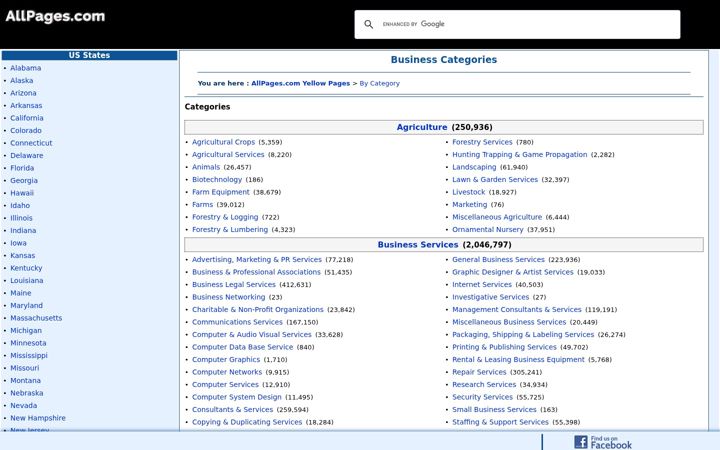Open Missouri state link

coord(25,368)
